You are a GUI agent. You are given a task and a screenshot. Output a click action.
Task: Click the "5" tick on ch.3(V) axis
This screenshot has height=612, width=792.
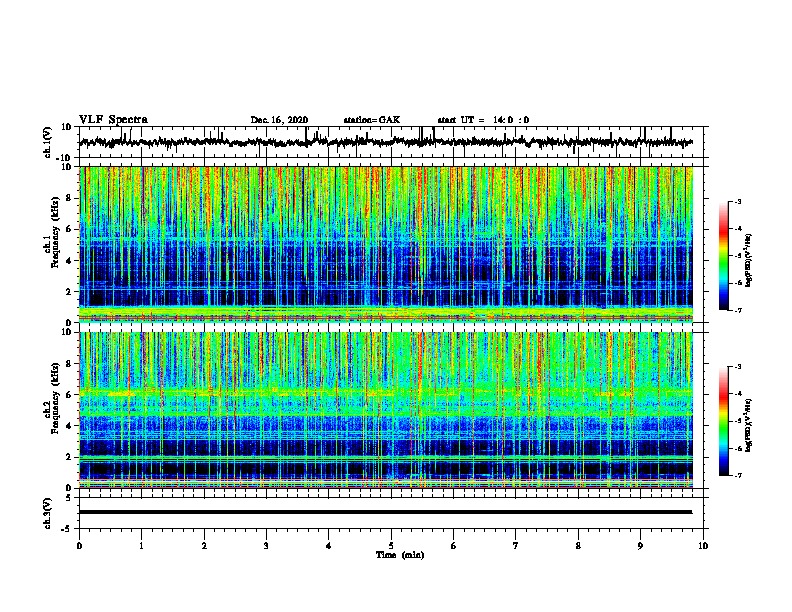[x=70, y=498]
